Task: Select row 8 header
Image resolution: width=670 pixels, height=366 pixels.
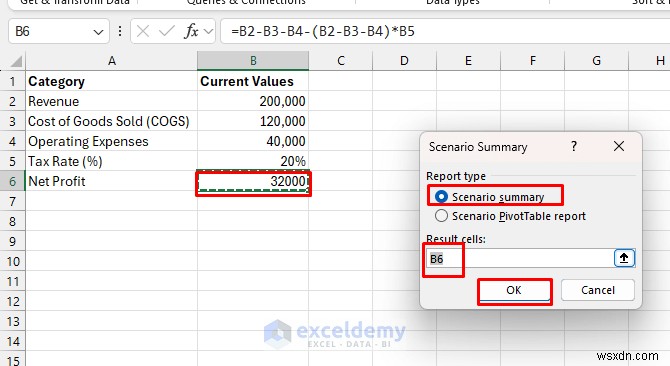Action: [12, 221]
